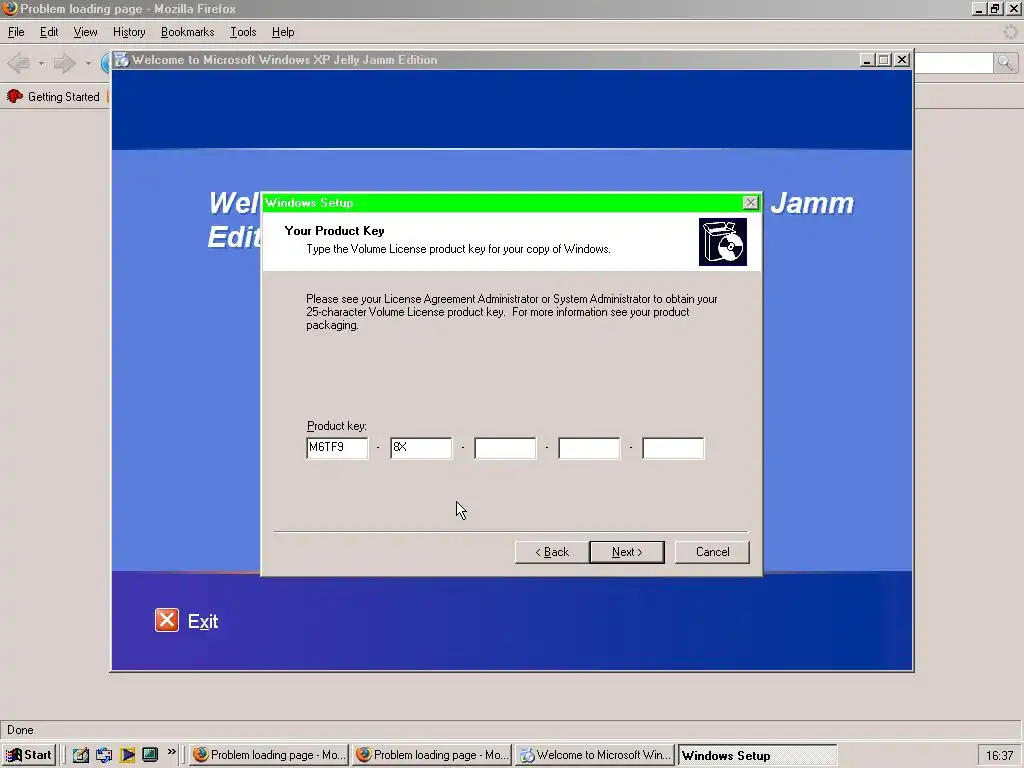Click the Firefox logo in title bar
This screenshot has width=1024, height=768.
pyautogui.click(x=10, y=8)
